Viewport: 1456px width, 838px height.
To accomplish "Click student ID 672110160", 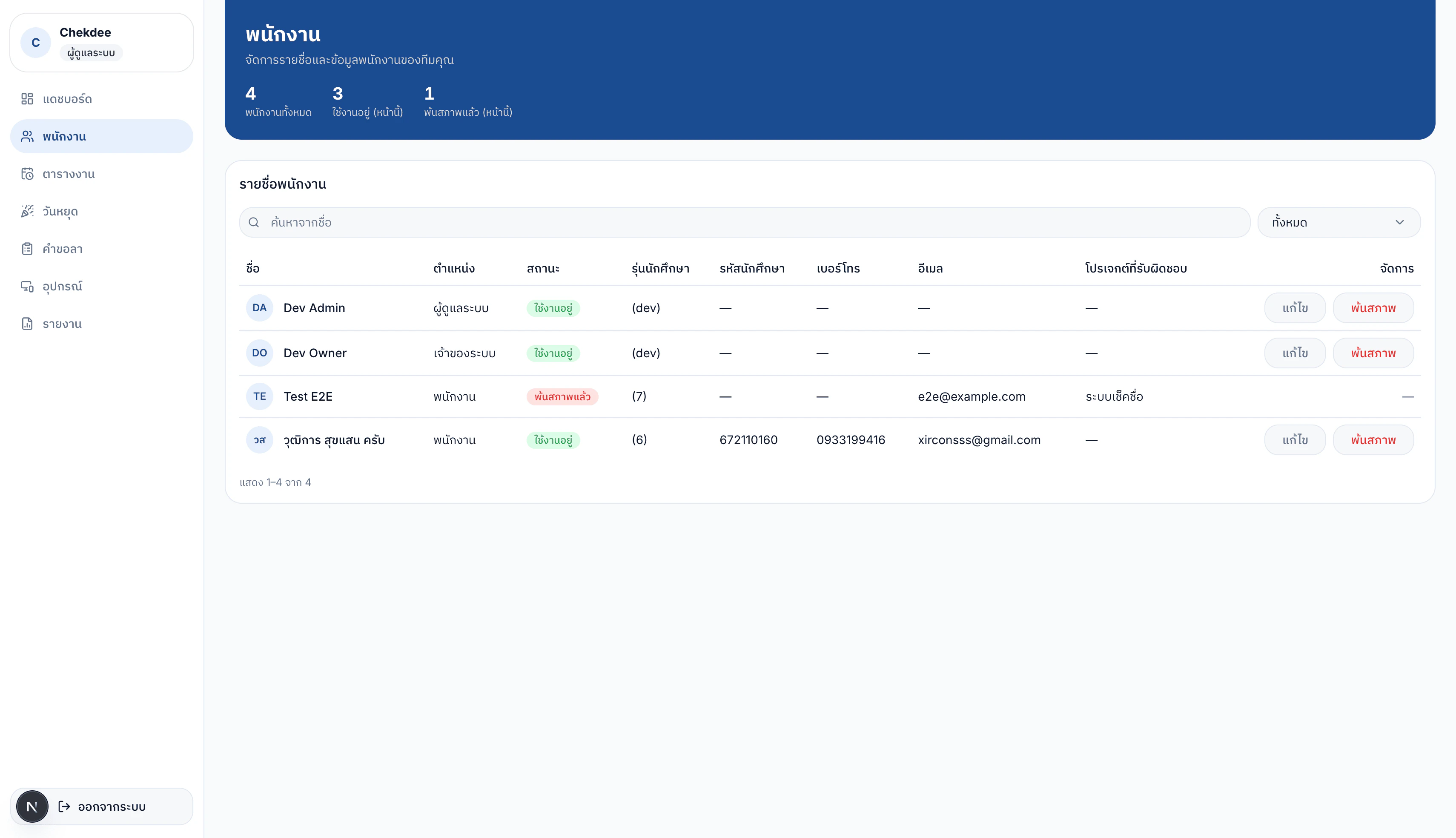I will click(x=748, y=440).
